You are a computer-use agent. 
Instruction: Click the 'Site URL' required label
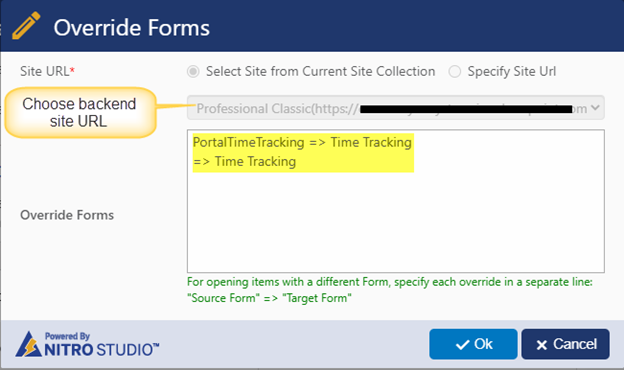point(47,71)
